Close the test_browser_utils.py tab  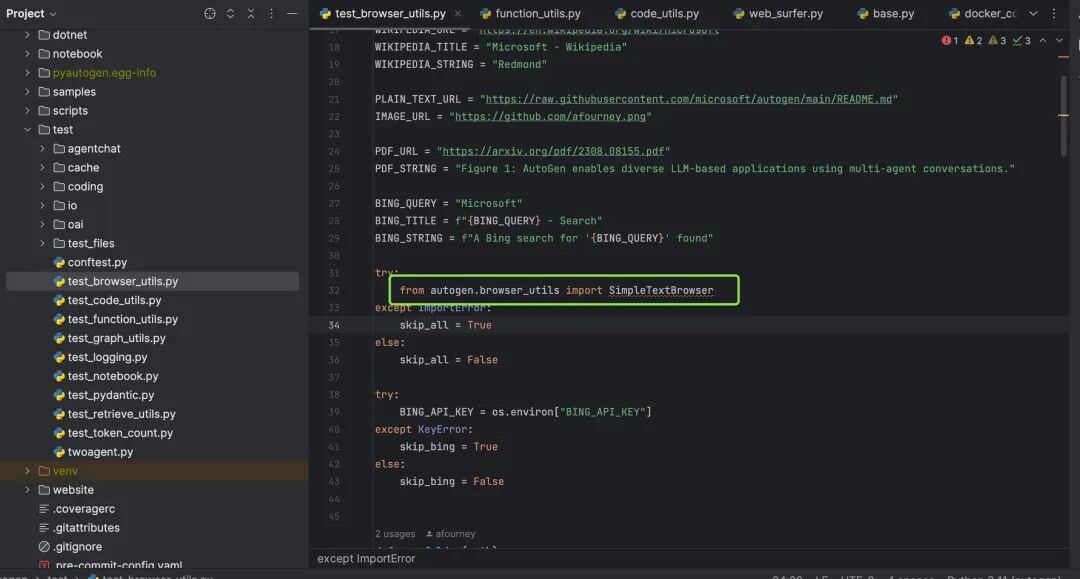pyautogui.click(x=457, y=14)
